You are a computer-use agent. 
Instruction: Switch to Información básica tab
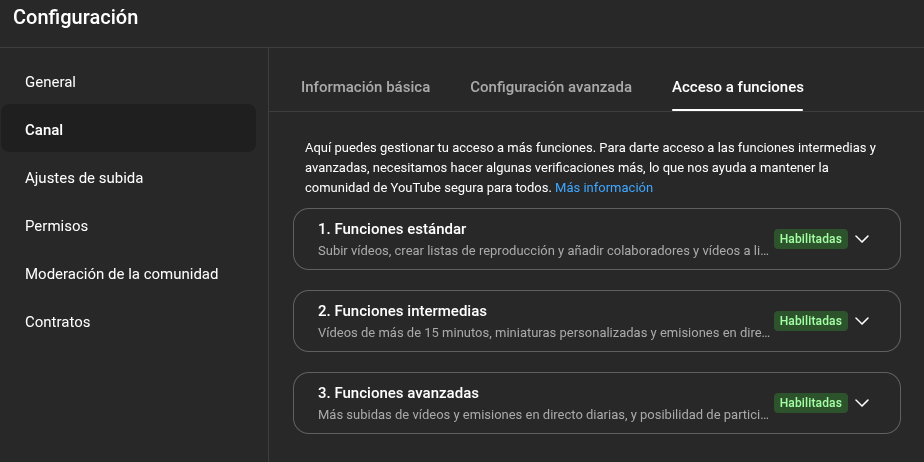click(365, 87)
